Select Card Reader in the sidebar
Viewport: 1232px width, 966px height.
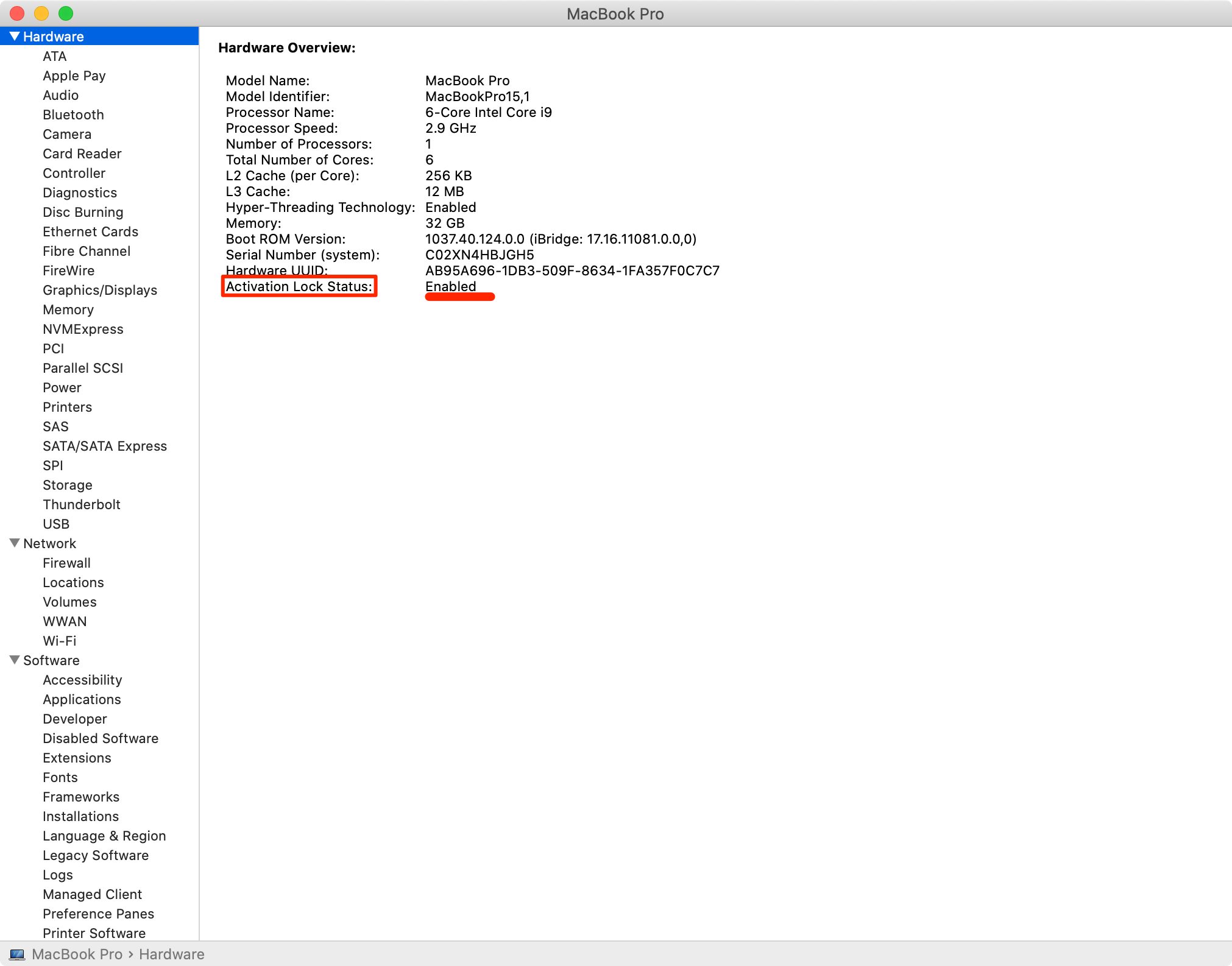pos(82,153)
